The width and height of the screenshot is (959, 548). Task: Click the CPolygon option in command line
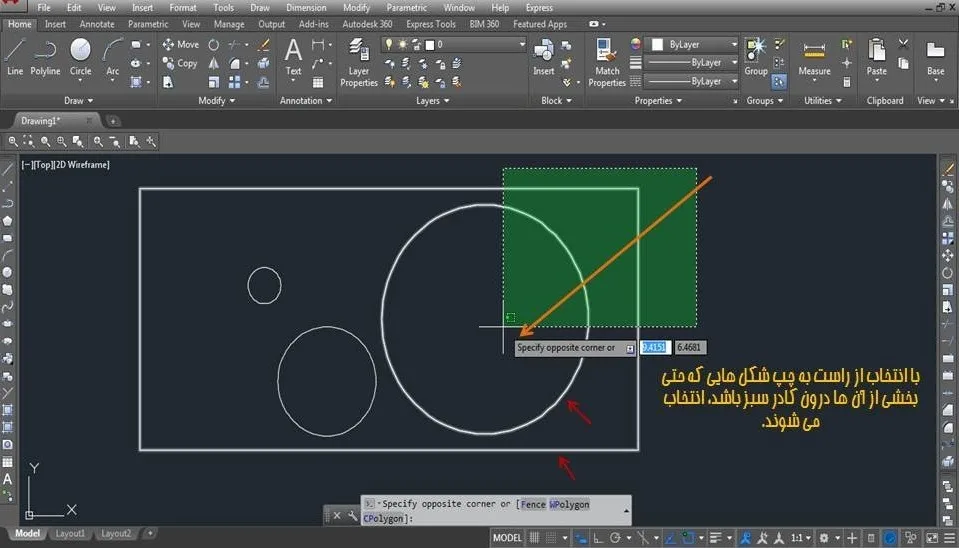[383, 519]
